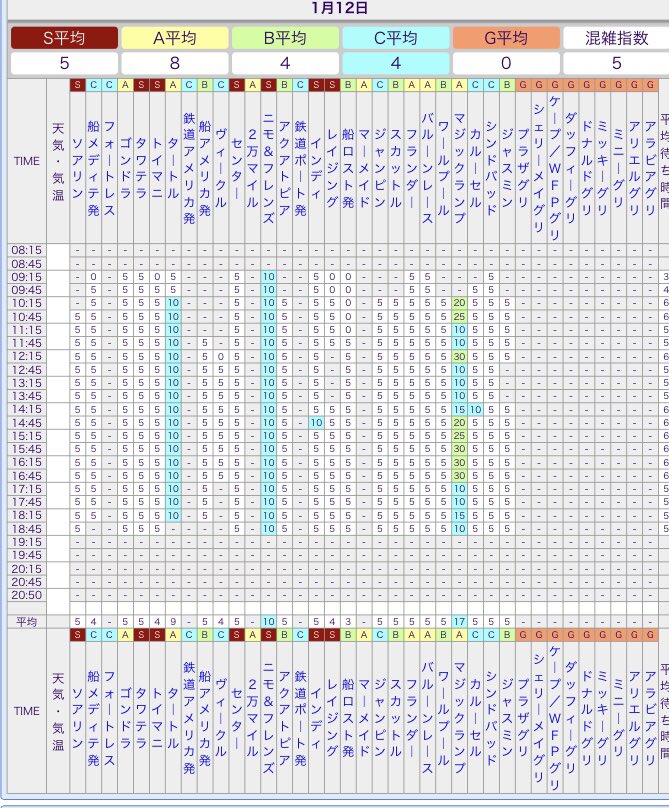Open ソアリン link in the top header

[77, 169]
